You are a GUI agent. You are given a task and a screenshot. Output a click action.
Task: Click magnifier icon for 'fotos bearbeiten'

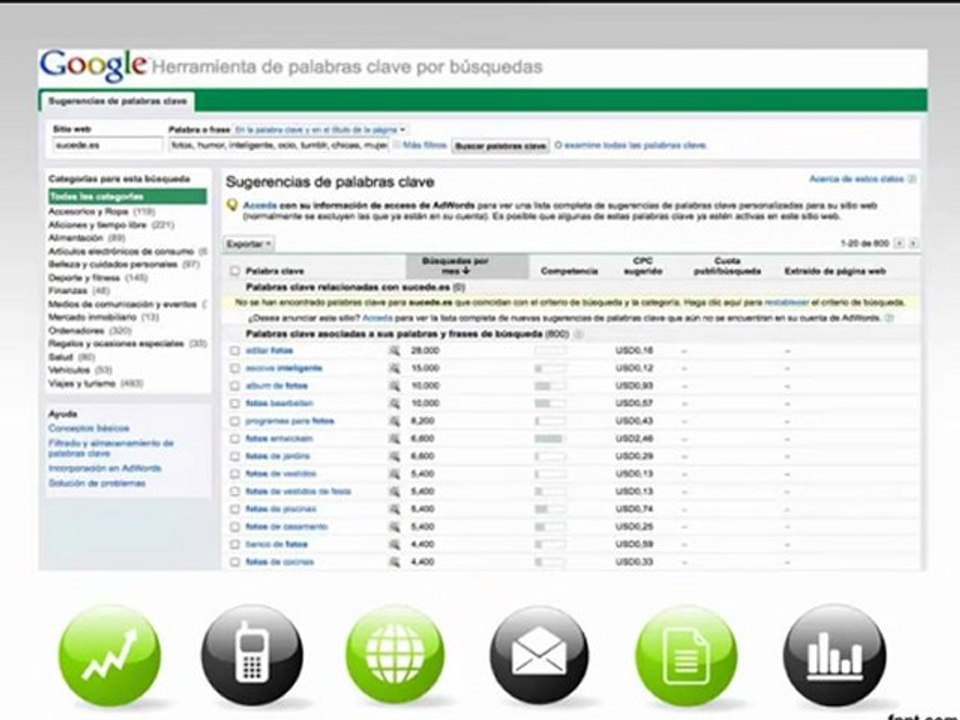tap(394, 403)
